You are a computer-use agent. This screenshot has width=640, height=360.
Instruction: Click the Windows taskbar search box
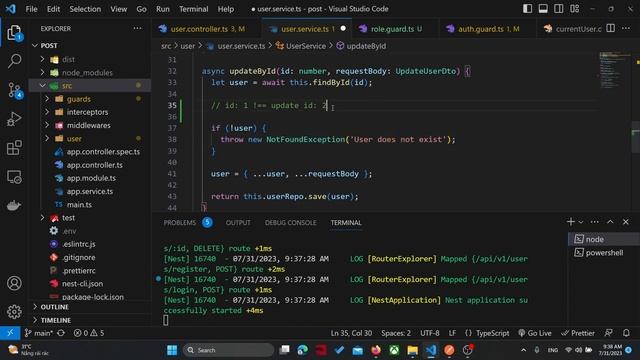pyautogui.click(x=228, y=350)
